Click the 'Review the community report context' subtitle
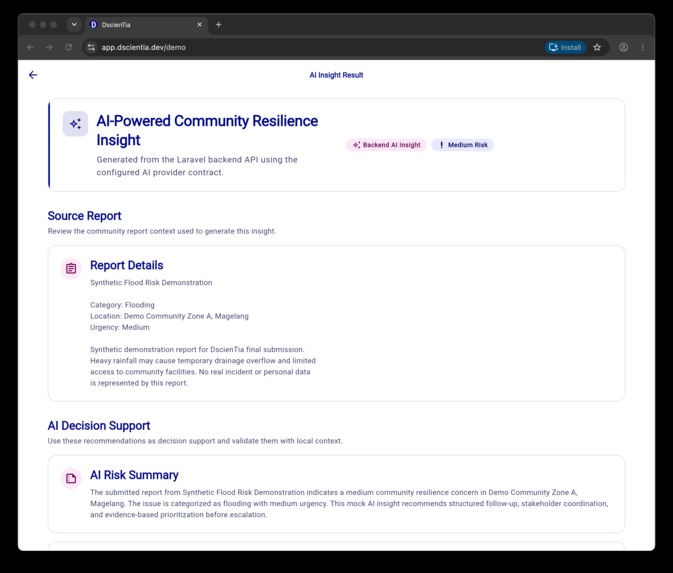 162,231
